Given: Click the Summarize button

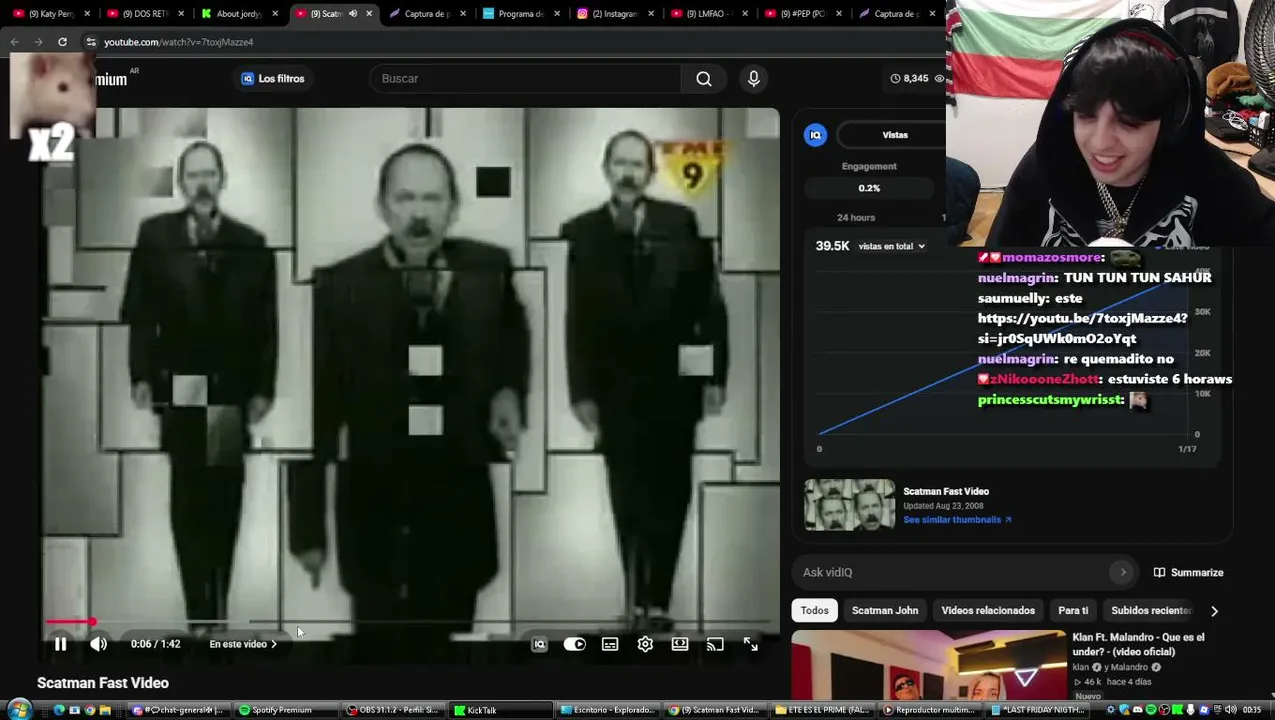Looking at the screenshot, I should click(1188, 573).
